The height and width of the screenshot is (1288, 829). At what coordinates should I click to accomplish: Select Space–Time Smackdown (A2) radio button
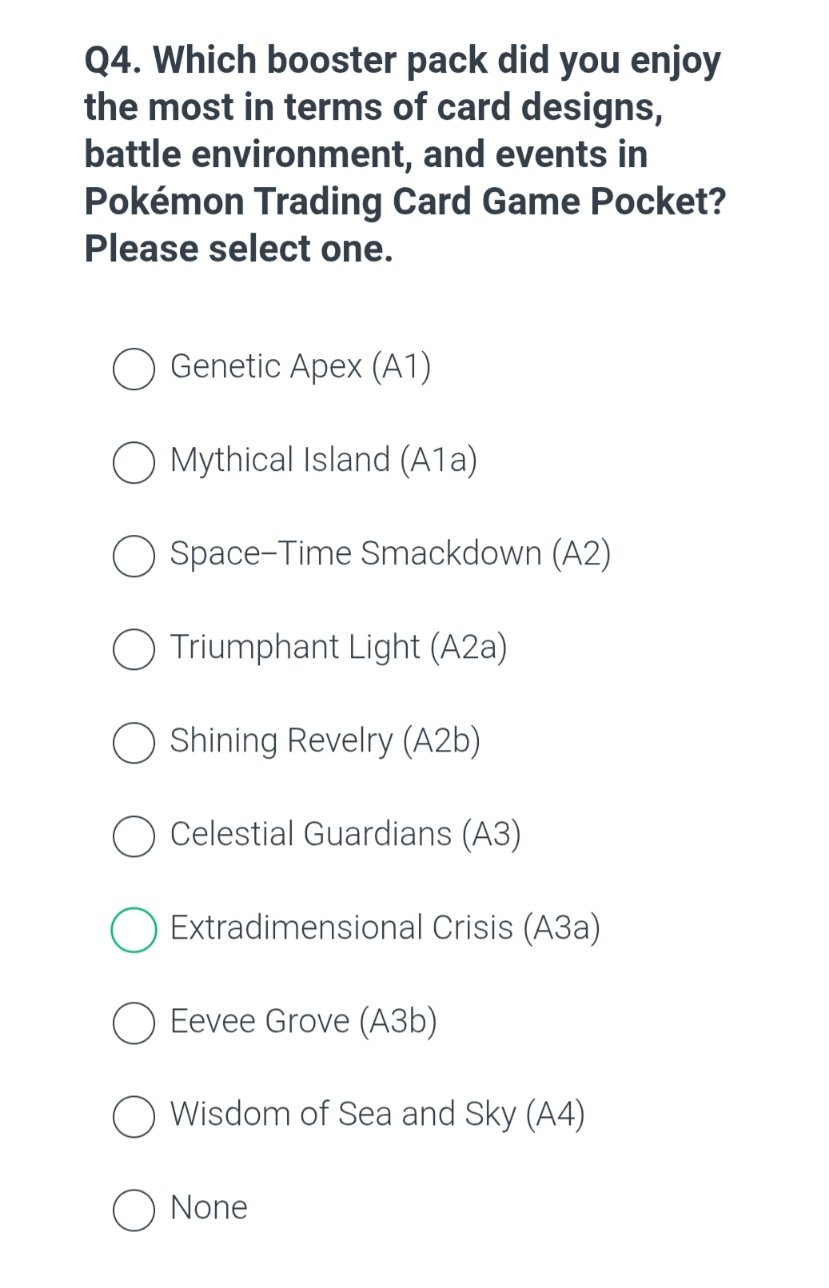133,556
